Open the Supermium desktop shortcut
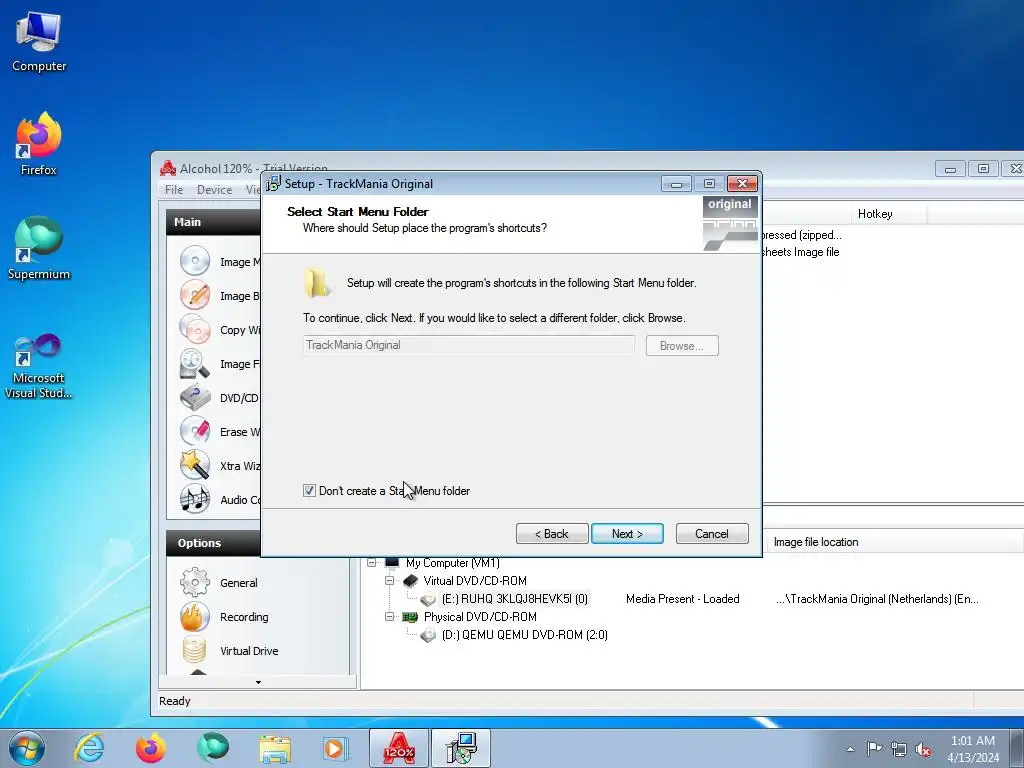This screenshot has height=768, width=1024. pos(39,248)
